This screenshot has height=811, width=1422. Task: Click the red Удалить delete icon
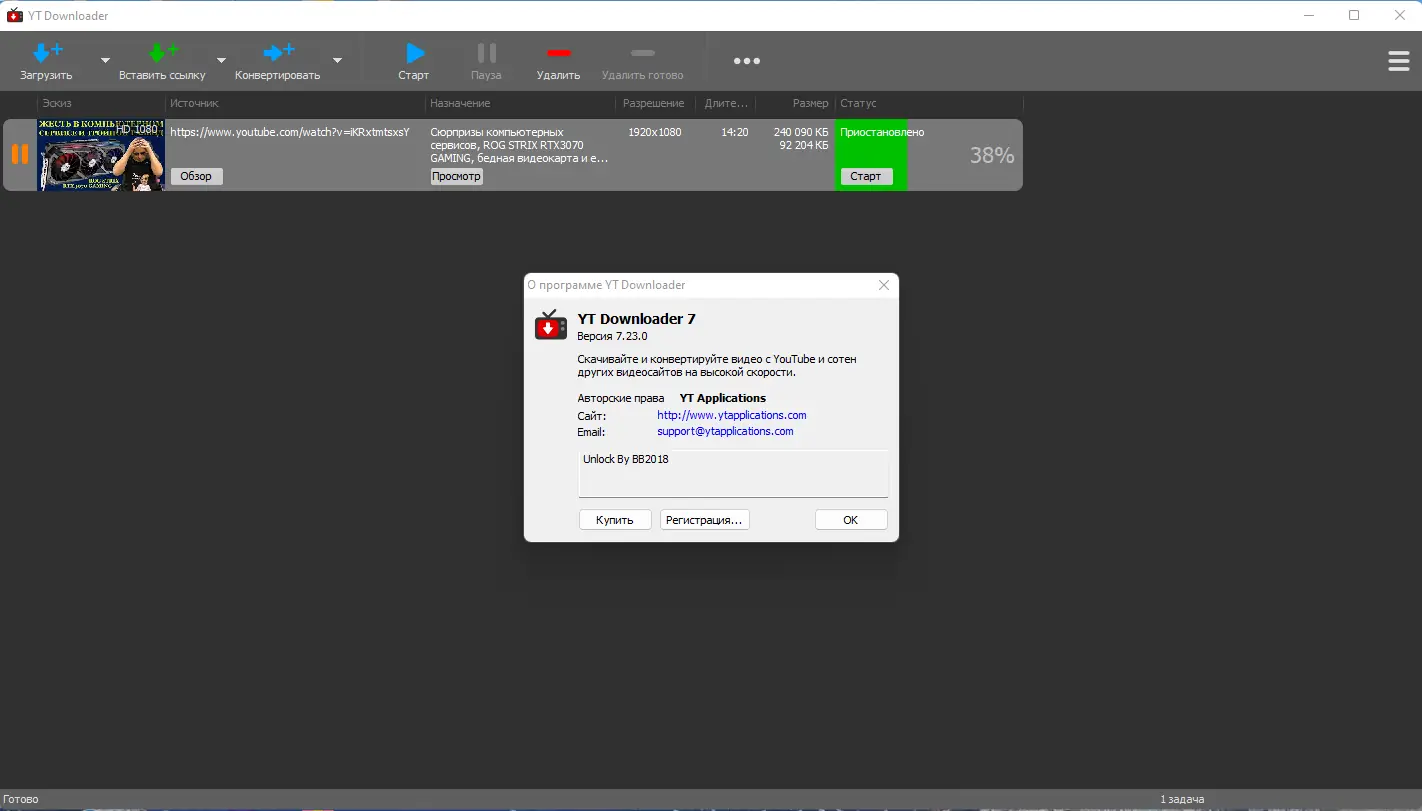pyautogui.click(x=559, y=53)
